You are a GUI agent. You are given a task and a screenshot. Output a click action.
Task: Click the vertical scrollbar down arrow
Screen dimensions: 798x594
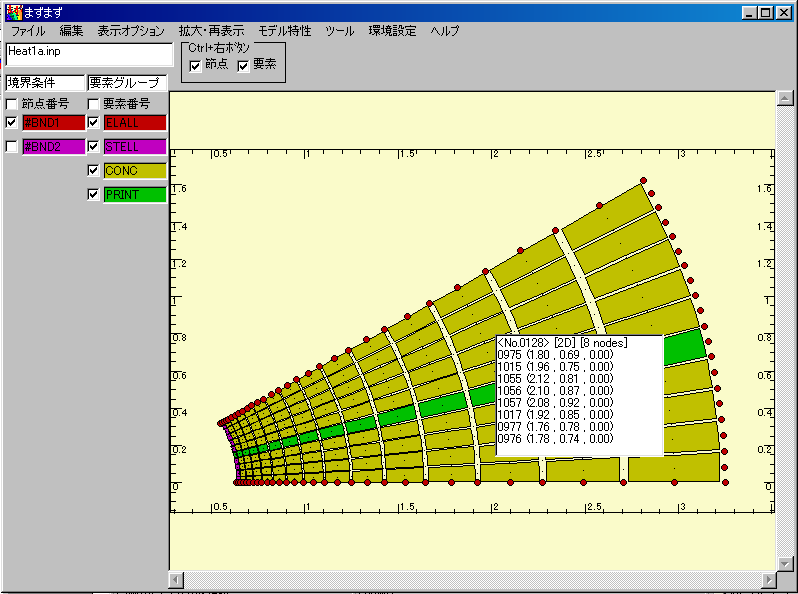[x=785, y=564]
